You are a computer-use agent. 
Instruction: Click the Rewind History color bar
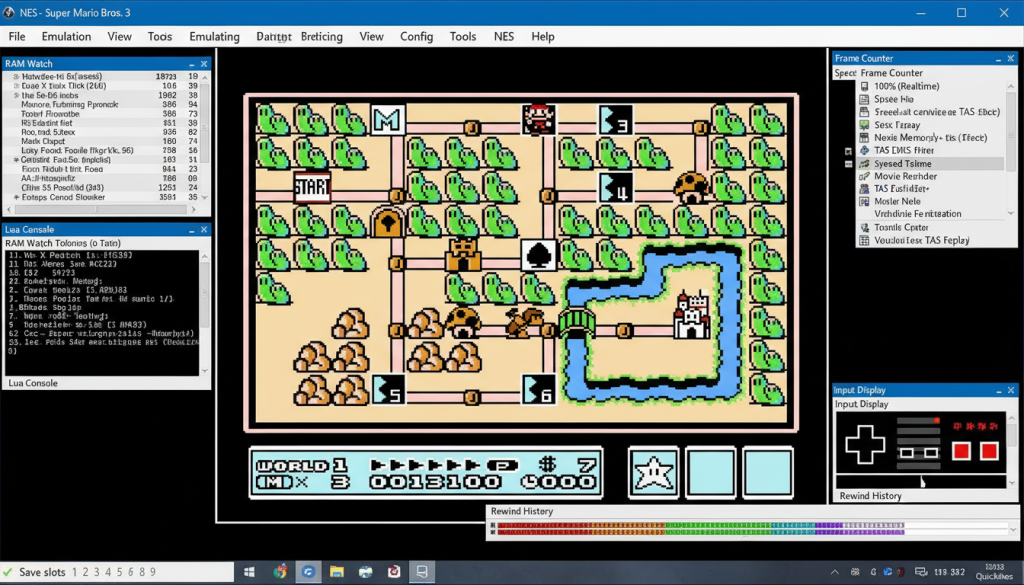pyautogui.click(x=701, y=529)
